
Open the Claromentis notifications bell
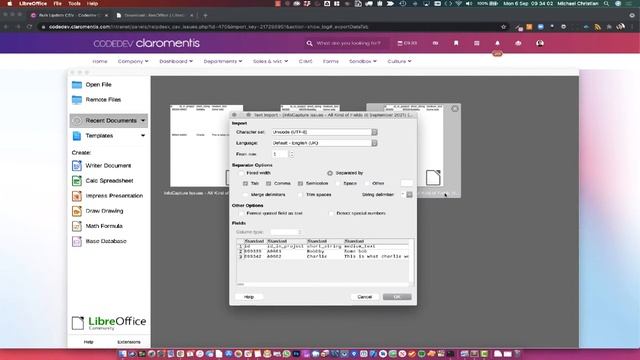click(x=497, y=43)
